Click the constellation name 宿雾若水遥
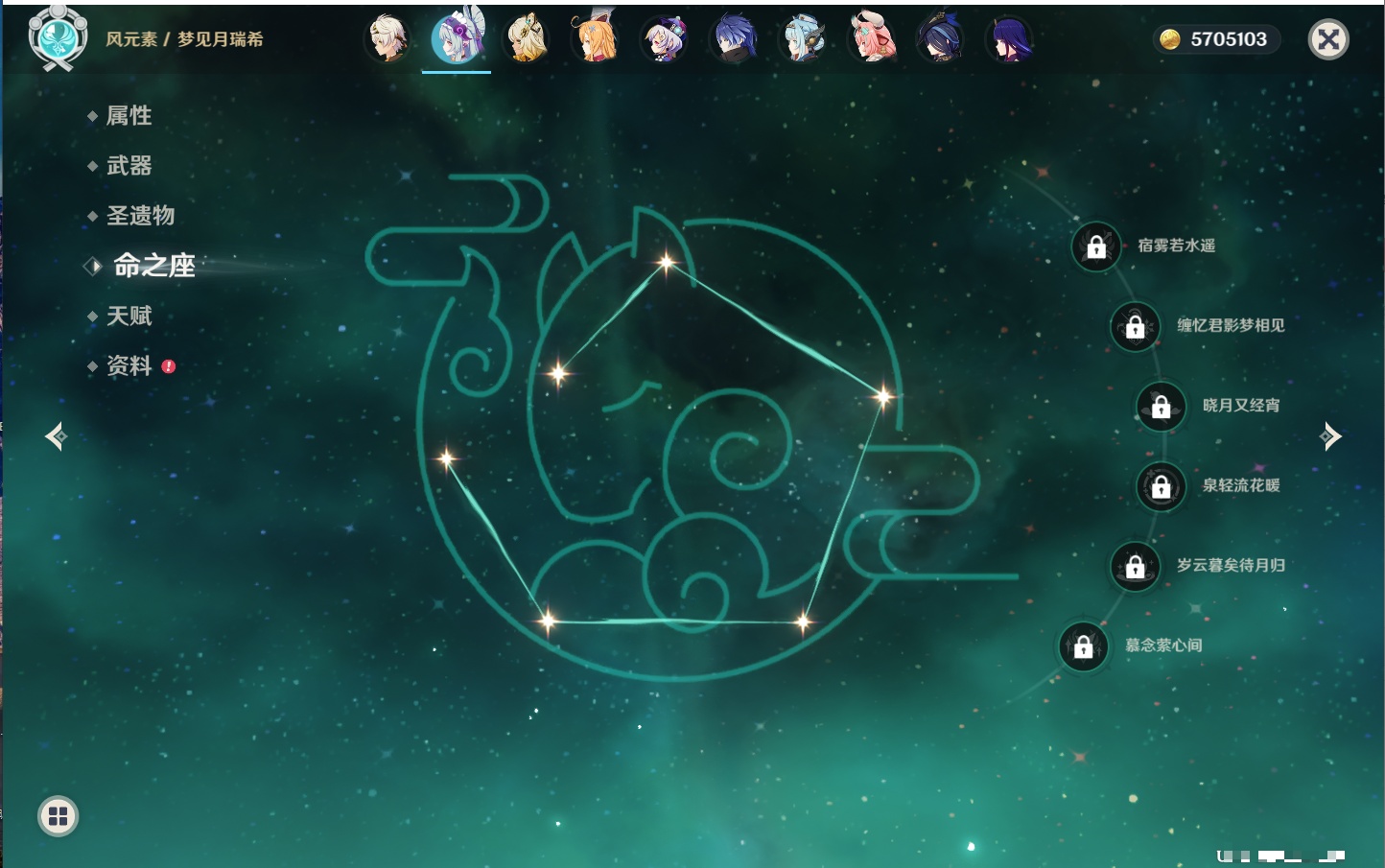Viewport: 1385px width, 868px height. click(x=1177, y=246)
